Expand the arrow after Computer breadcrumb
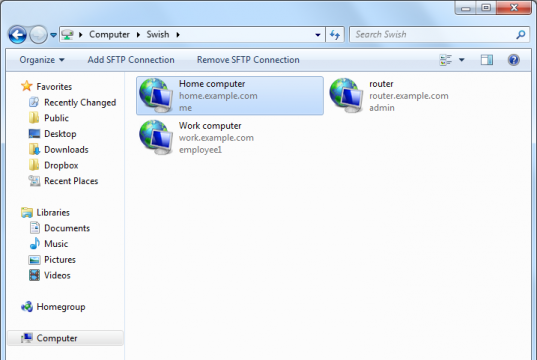537x360 pixels. [x=138, y=35]
